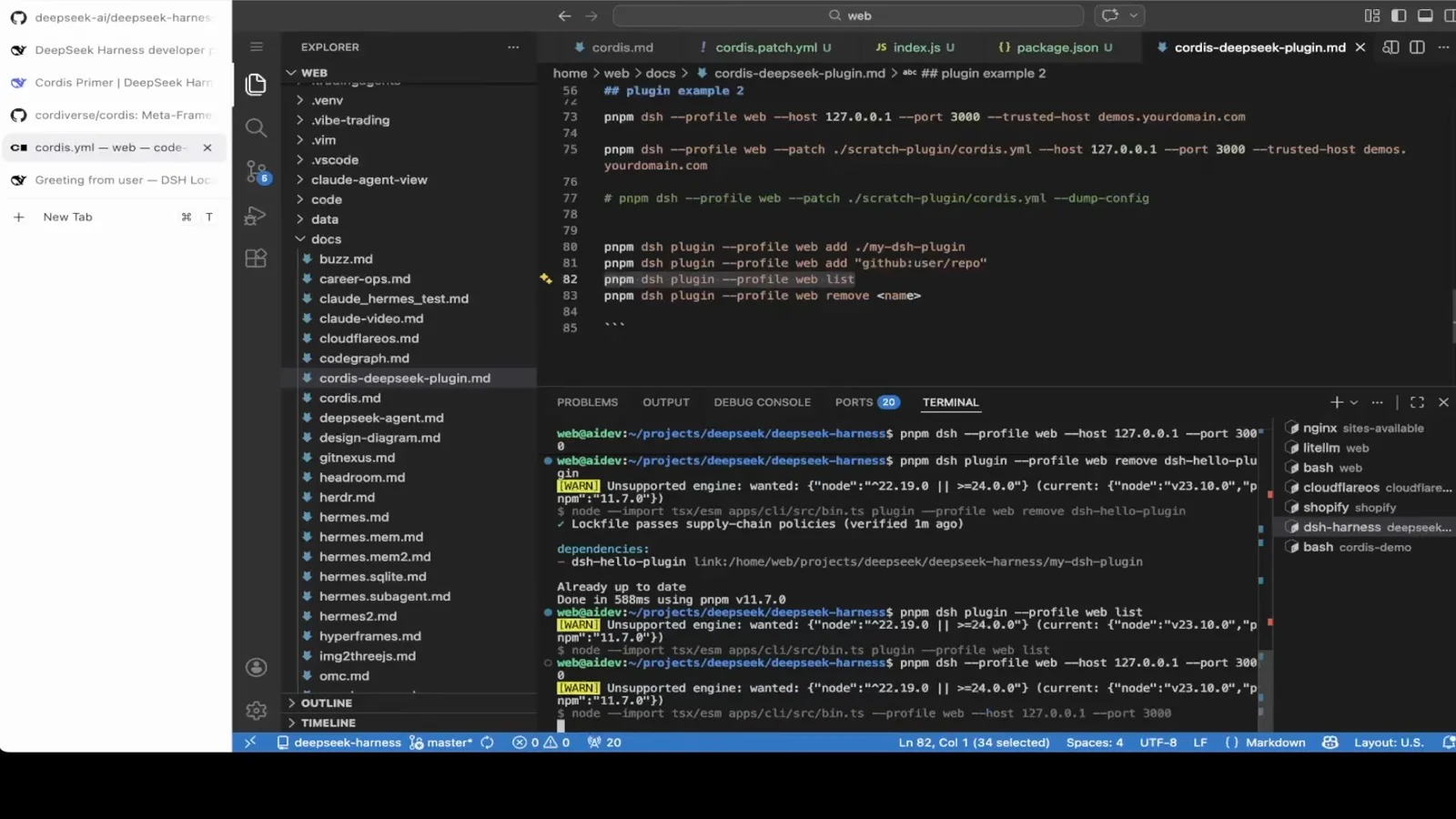Go forward with the navigation arrow

(x=591, y=15)
